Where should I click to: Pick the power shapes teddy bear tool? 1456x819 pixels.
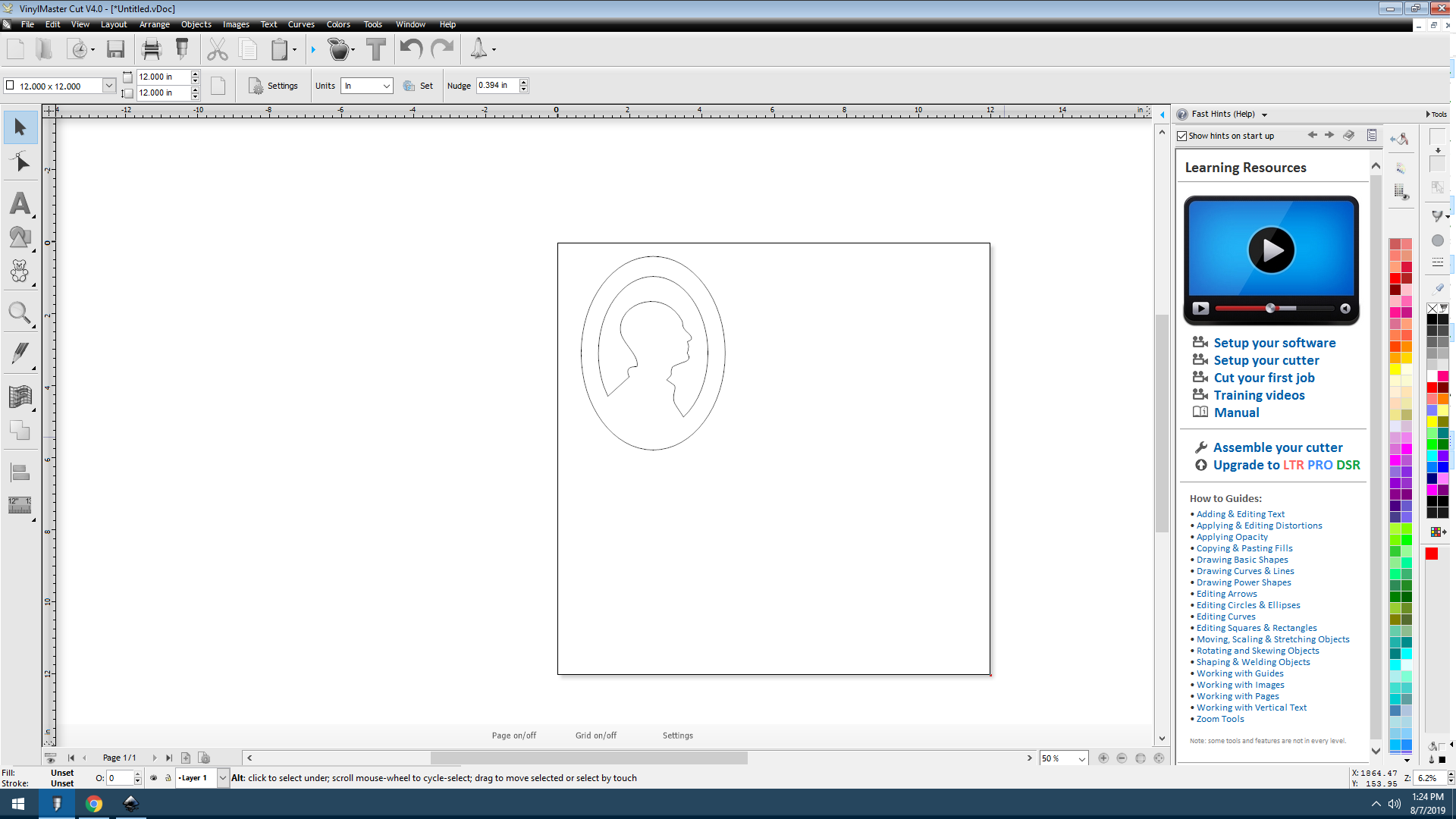click(20, 271)
